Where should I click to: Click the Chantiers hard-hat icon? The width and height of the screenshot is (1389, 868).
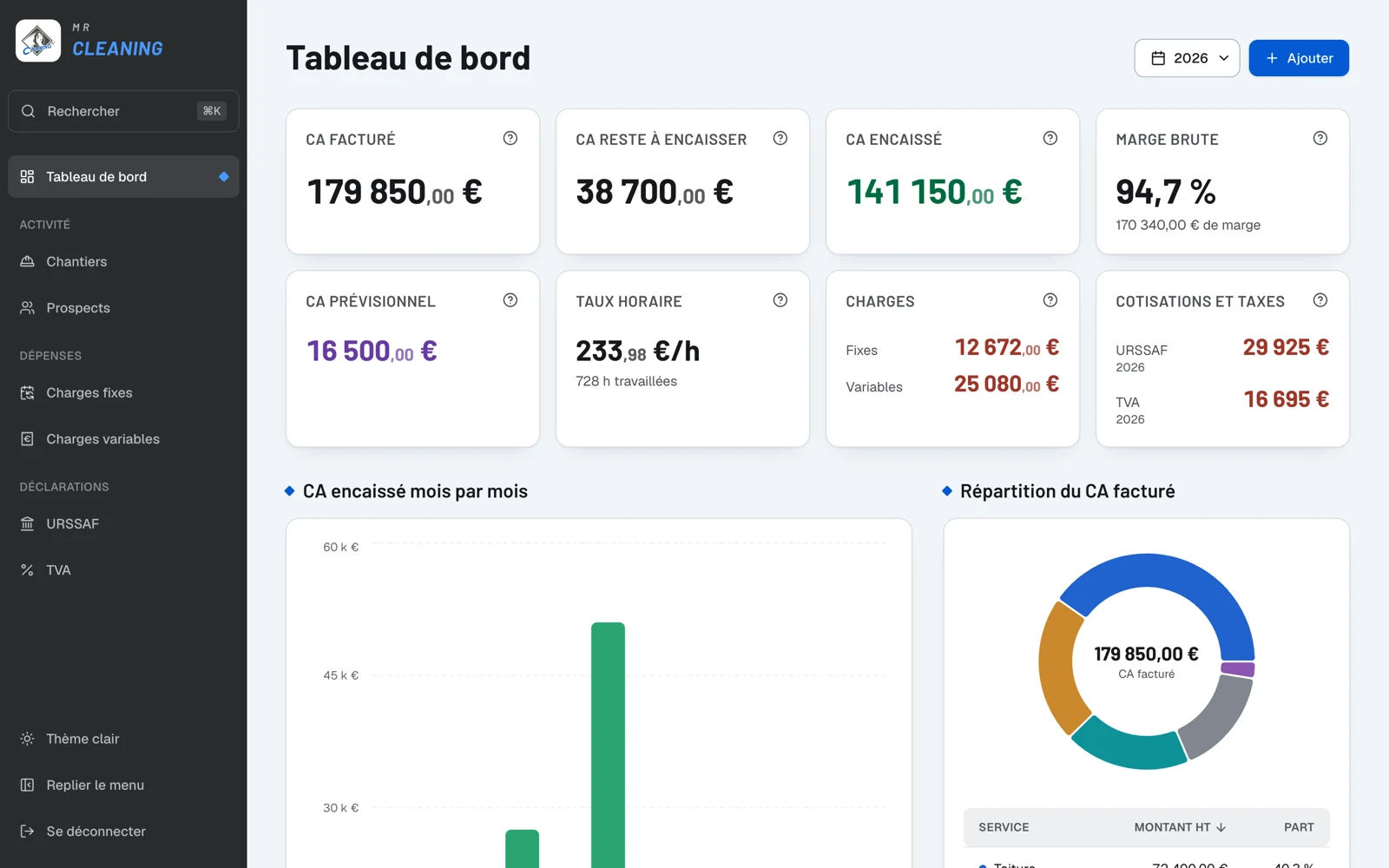click(27, 261)
